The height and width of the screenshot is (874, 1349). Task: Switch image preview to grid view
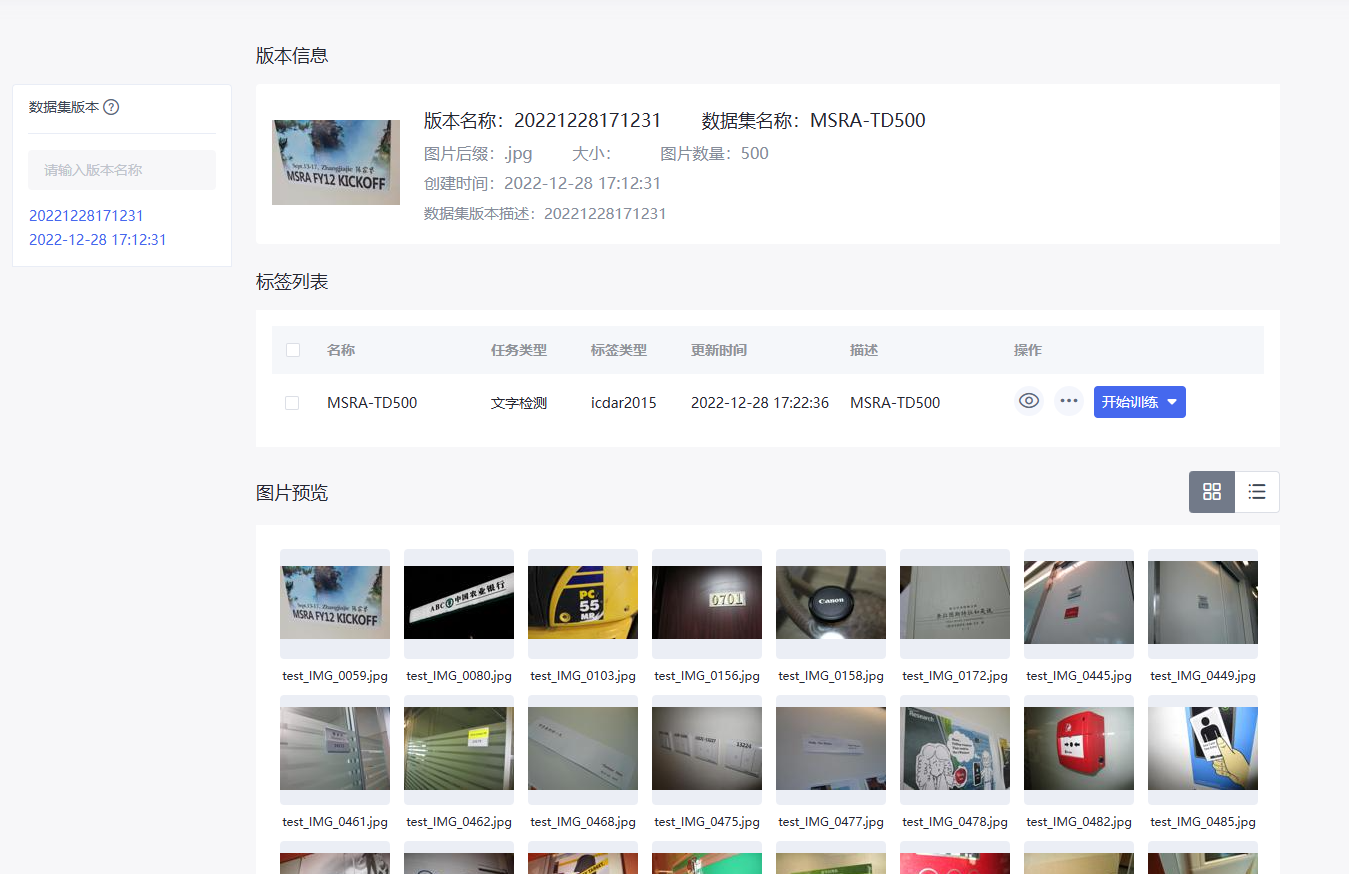(1212, 492)
